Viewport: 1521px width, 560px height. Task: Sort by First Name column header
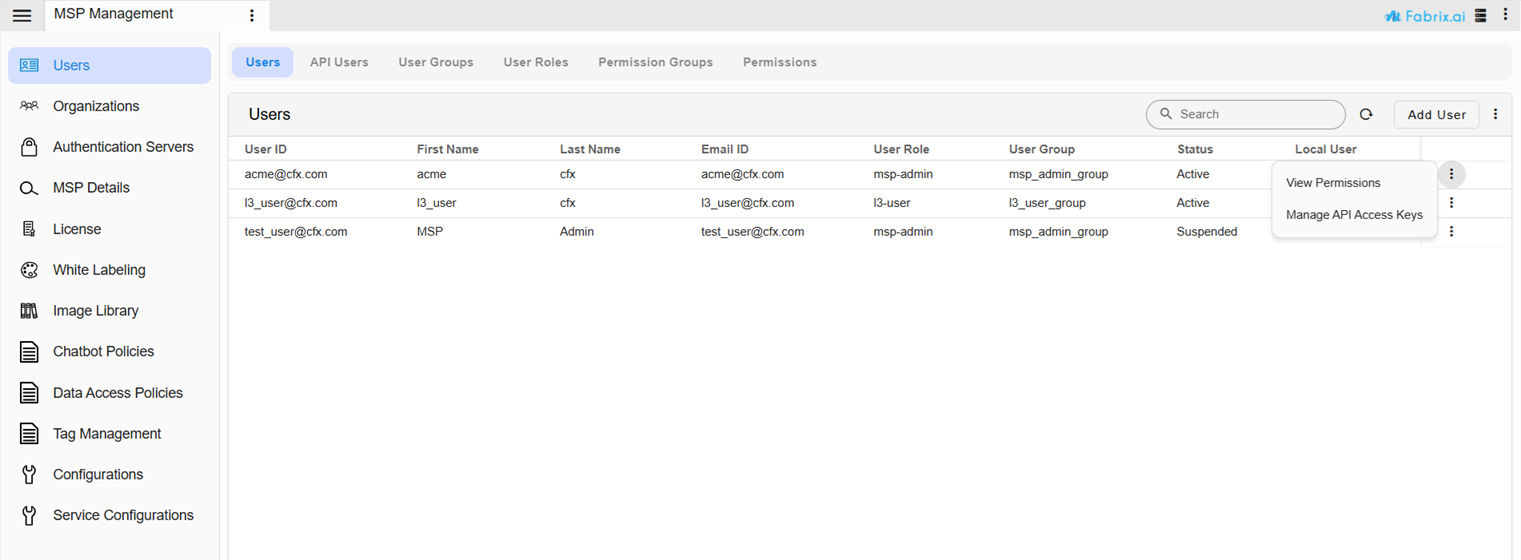pyautogui.click(x=448, y=149)
